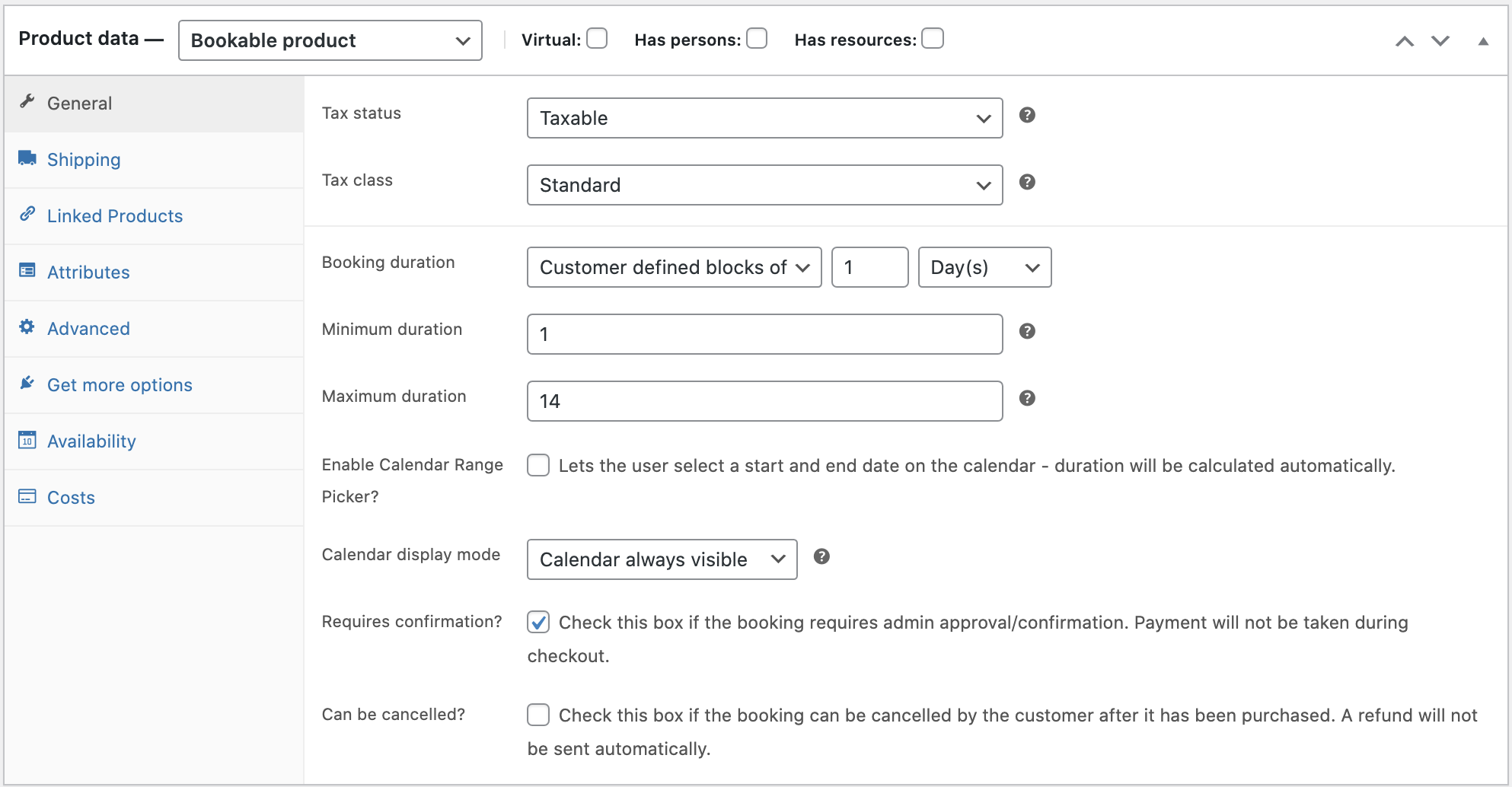Open the Day(s) duration unit dropdown

pyautogui.click(x=984, y=267)
